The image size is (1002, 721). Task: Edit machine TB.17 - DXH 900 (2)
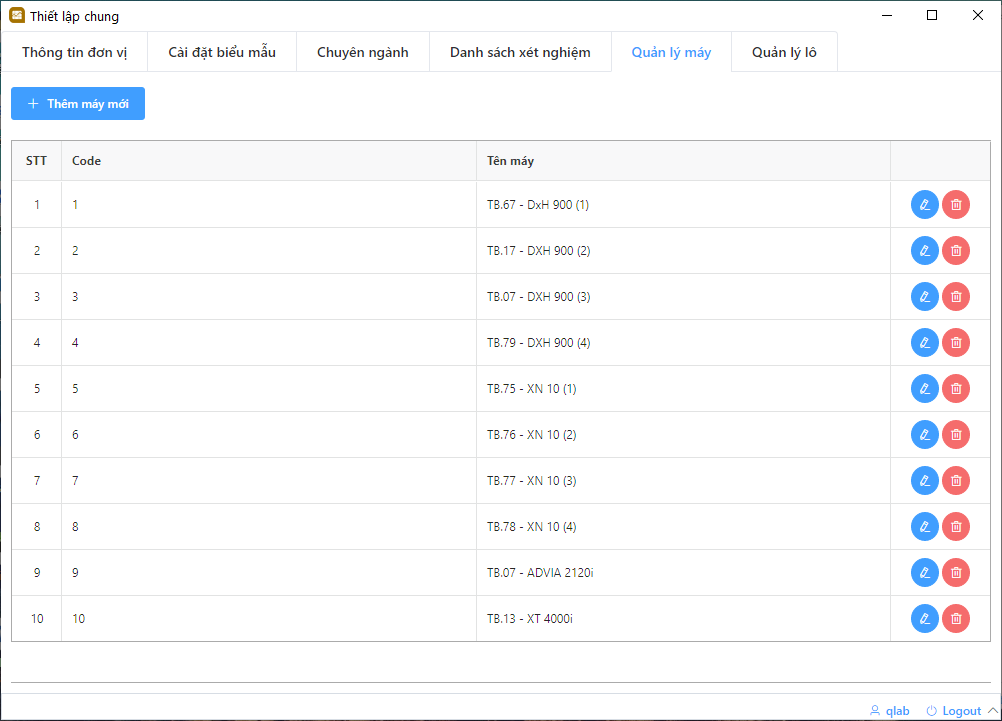[x=924, y=251]
